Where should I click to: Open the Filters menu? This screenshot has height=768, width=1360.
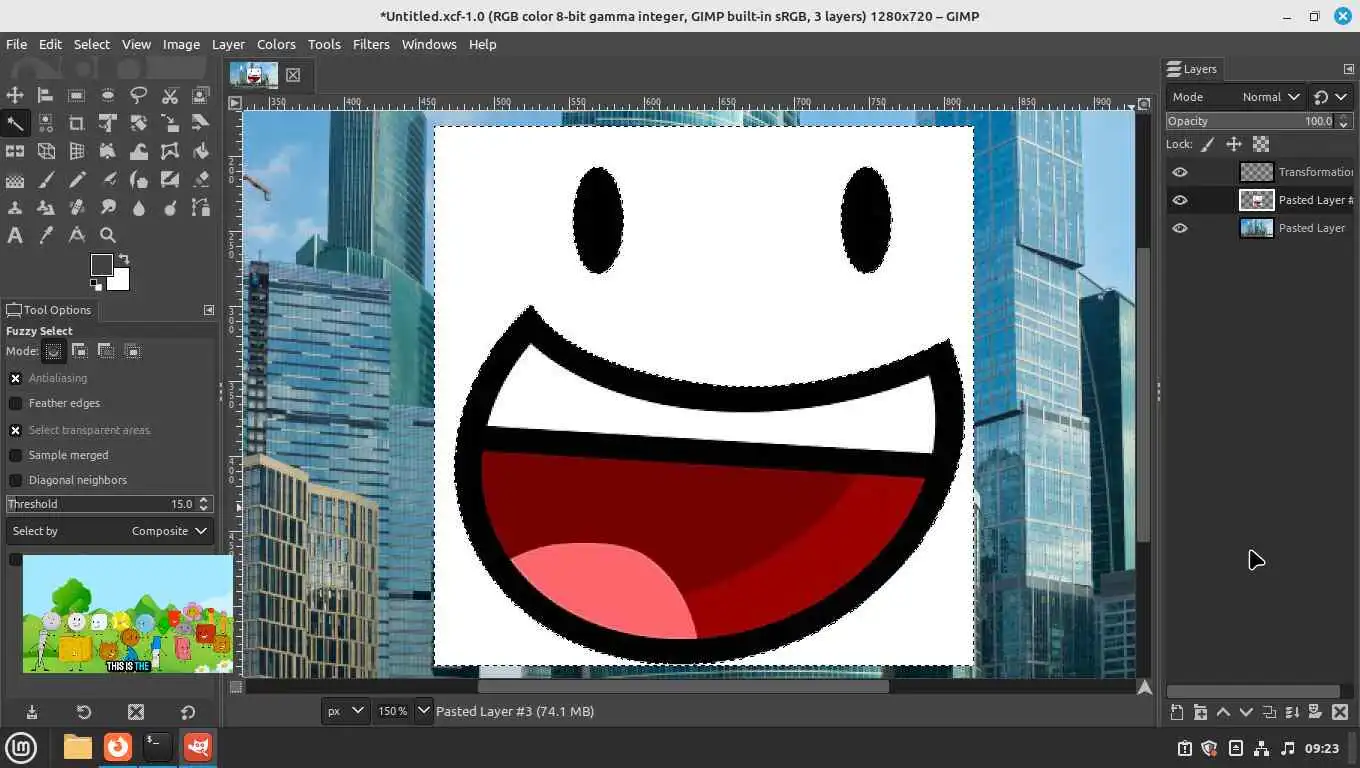click(x=371, y=44)
